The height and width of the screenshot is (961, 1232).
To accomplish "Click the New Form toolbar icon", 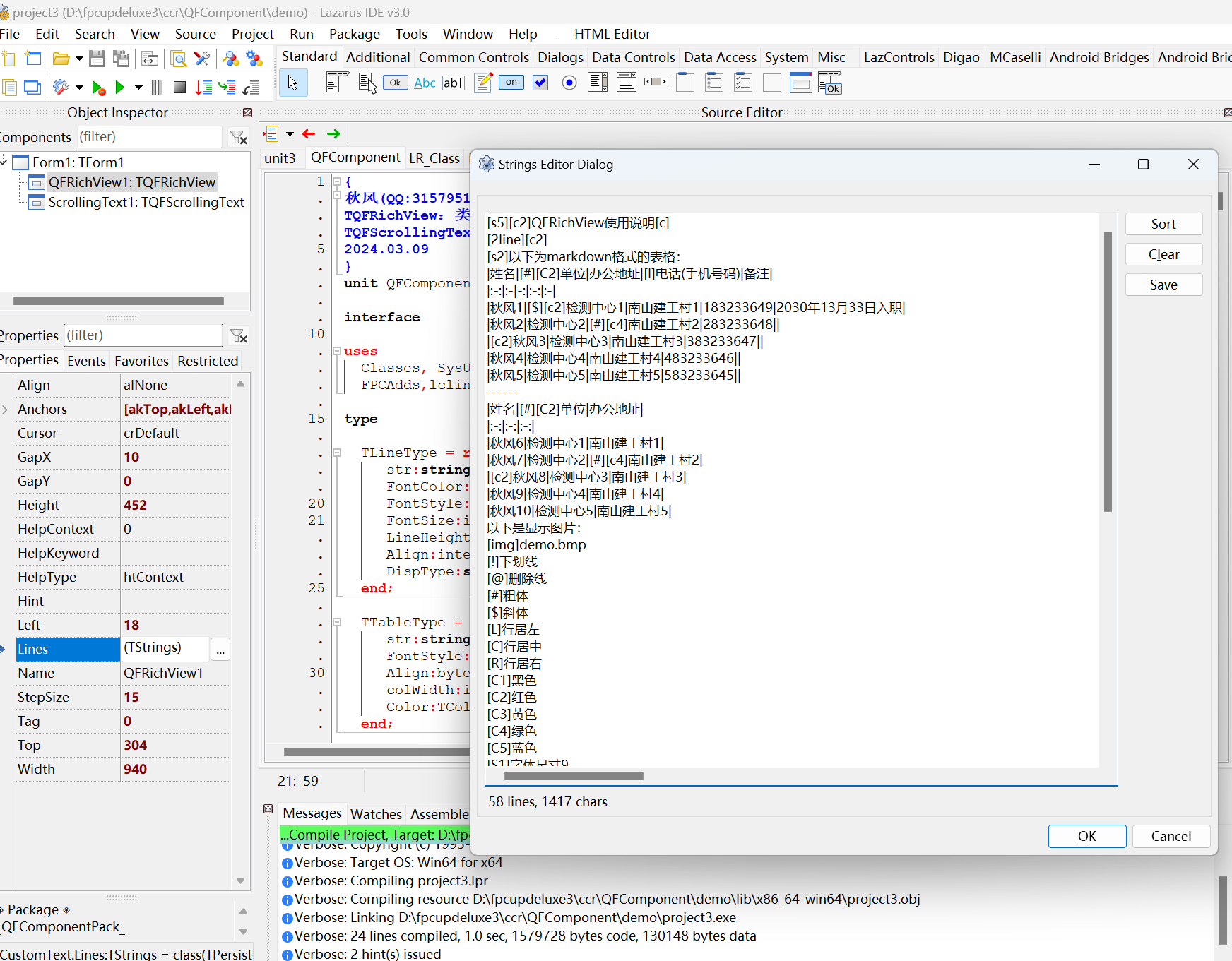I will point(33,59).
